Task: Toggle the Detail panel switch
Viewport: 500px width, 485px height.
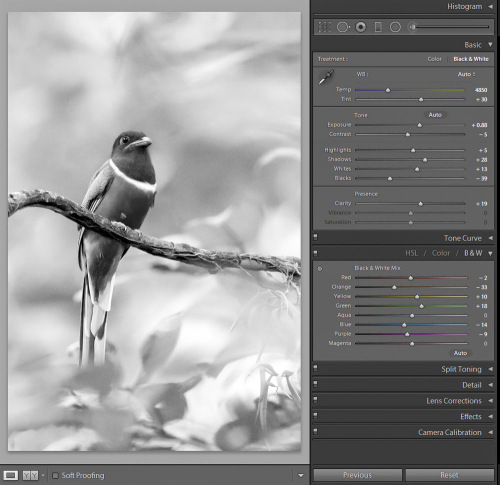Action: (x=315, y=384)
